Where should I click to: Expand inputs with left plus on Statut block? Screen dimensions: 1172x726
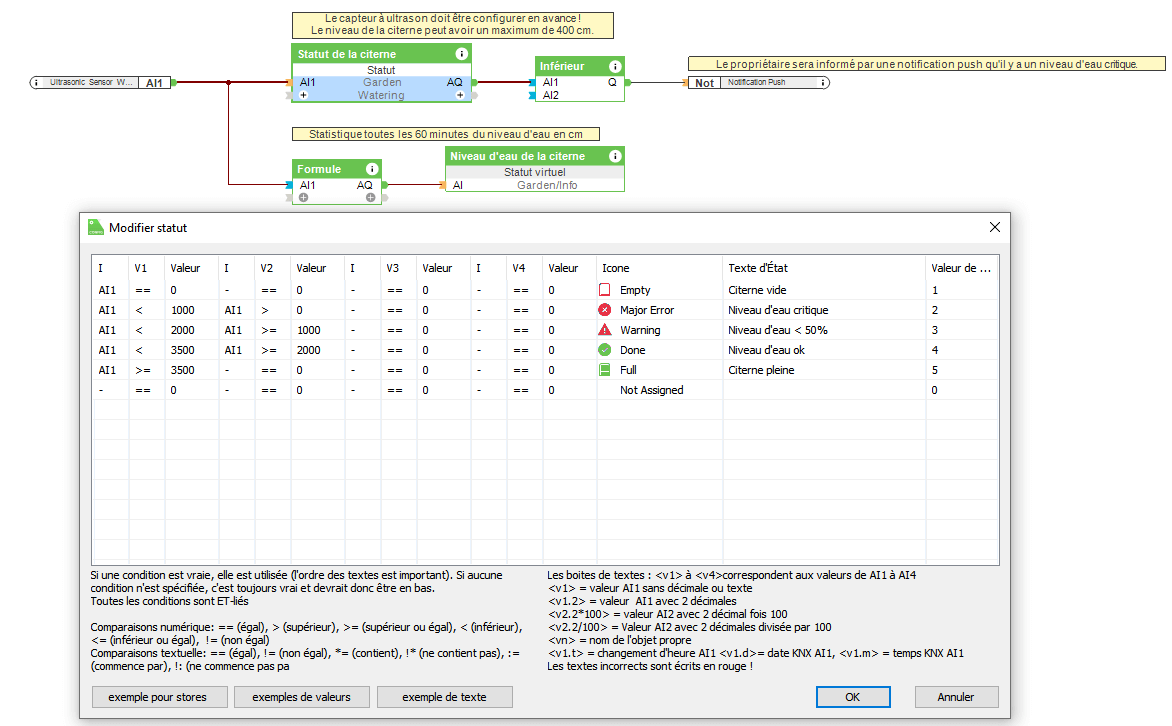coord(303,96)
